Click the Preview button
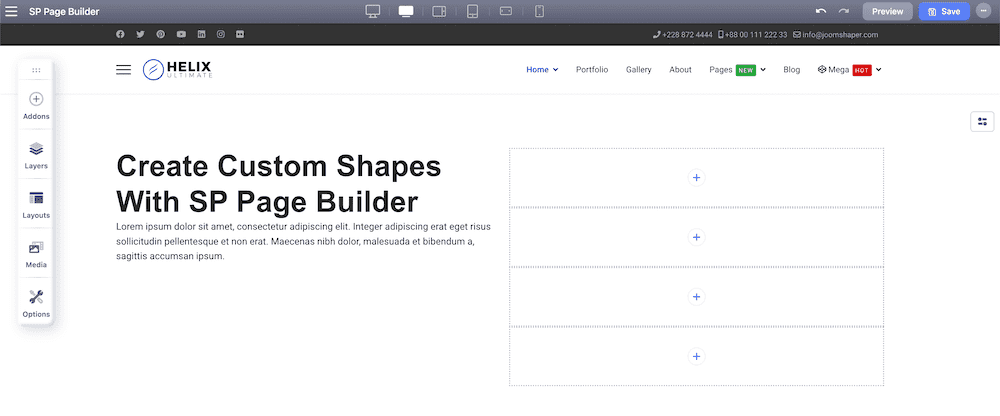Viewport: 1000px width, 416px height. point(888,11)
